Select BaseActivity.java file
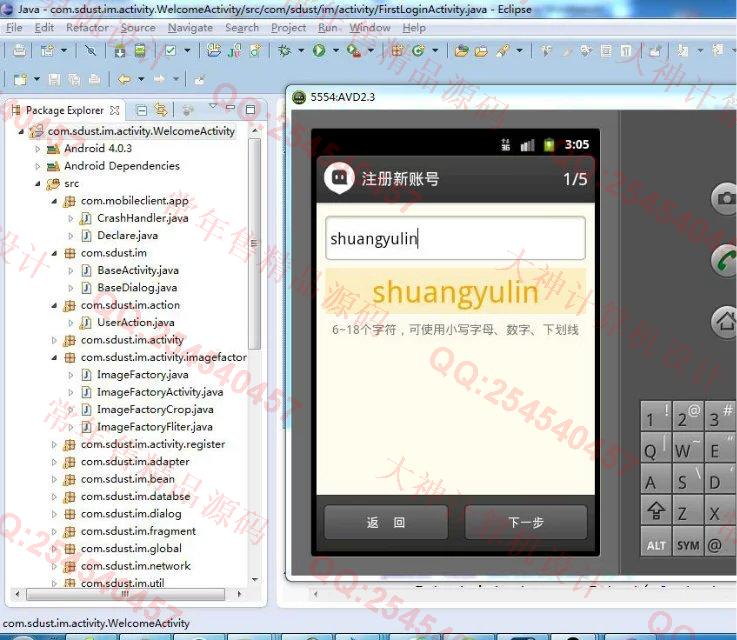The width and height of the screenshot is (737, 640). [138, 271]
